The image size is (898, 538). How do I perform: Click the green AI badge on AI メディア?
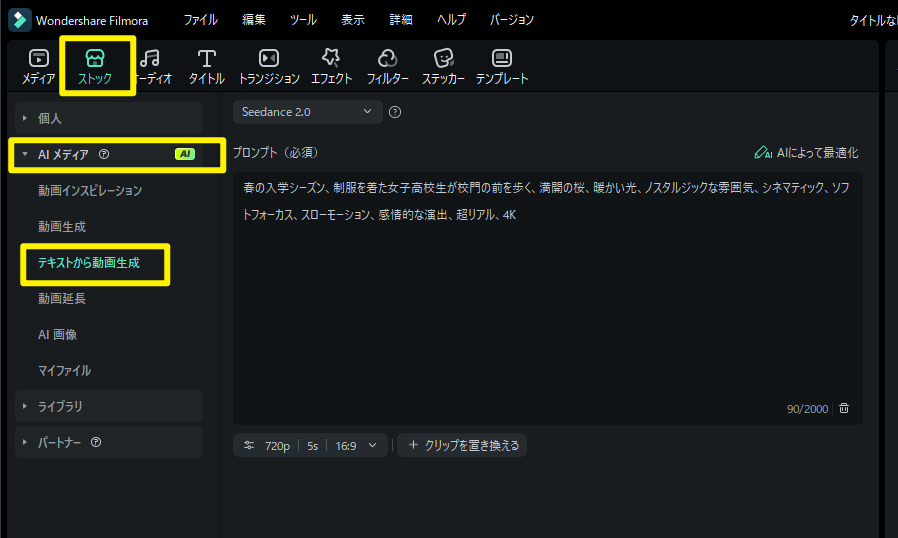[x=185, y=154]
